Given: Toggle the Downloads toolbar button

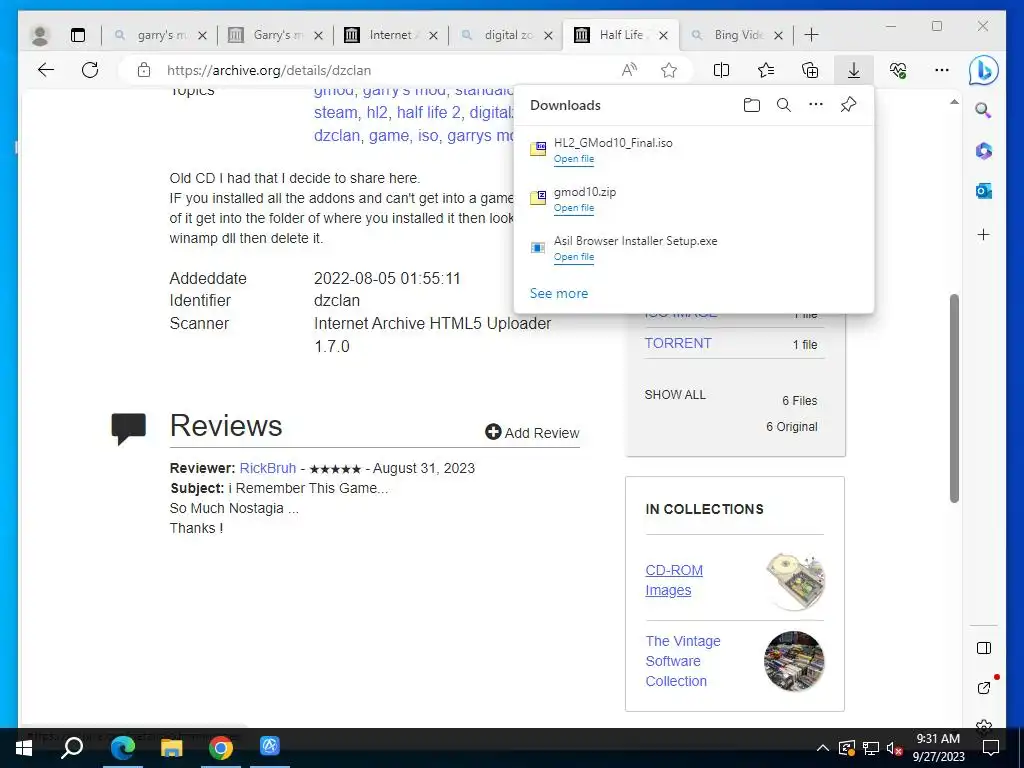Looking at the screenshot, I should pos(854,70).
